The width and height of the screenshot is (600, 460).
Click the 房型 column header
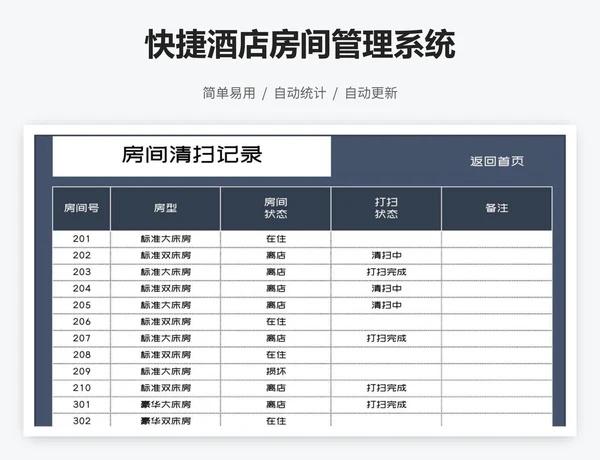165,209
